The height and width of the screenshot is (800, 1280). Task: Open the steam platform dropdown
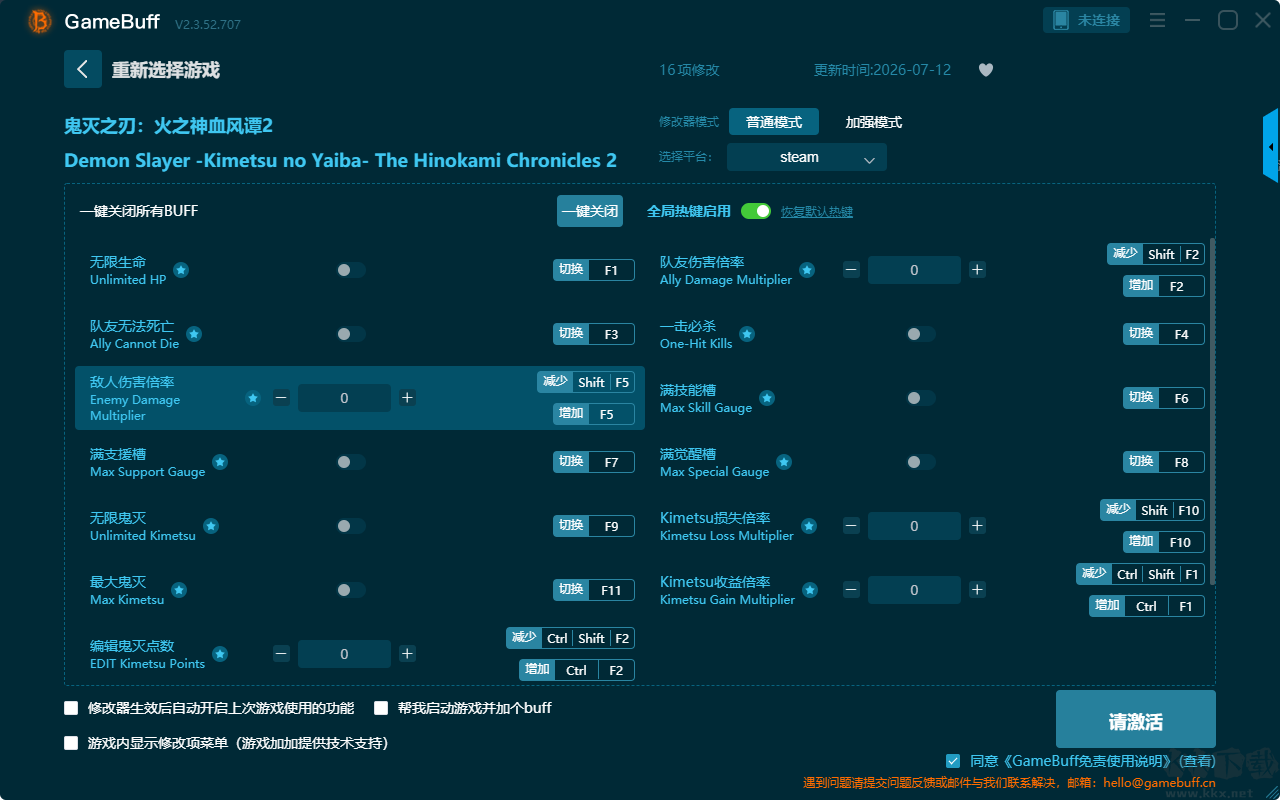click(x=807, y=157)
